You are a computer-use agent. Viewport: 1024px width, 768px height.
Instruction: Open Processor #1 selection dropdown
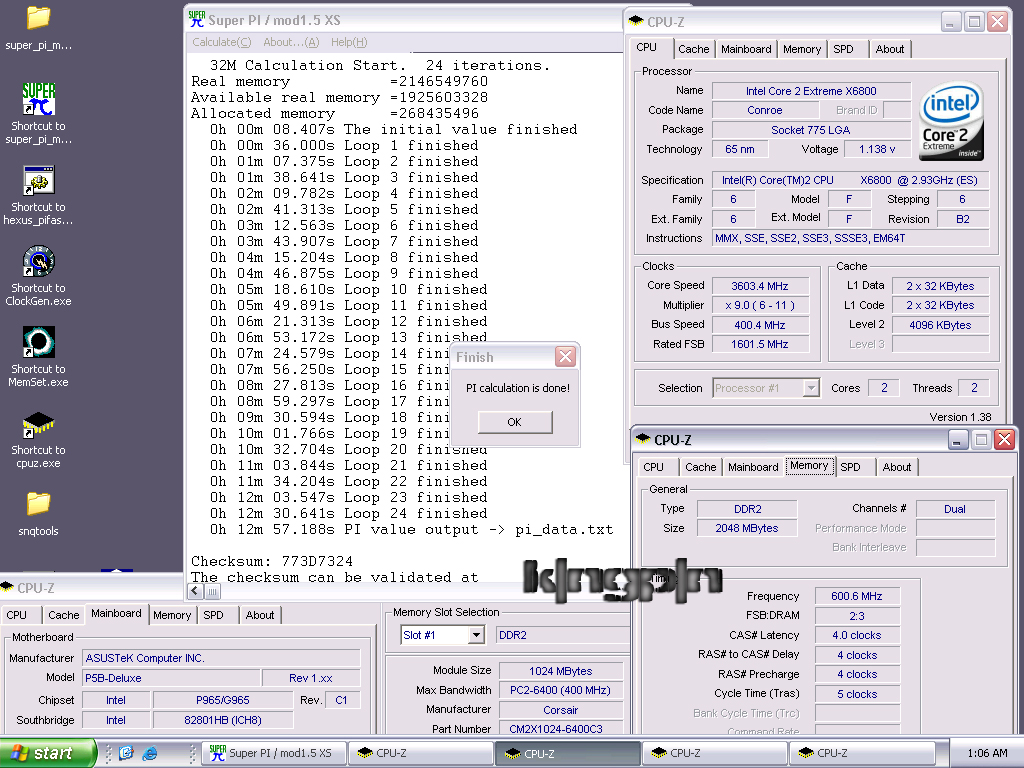811,388
